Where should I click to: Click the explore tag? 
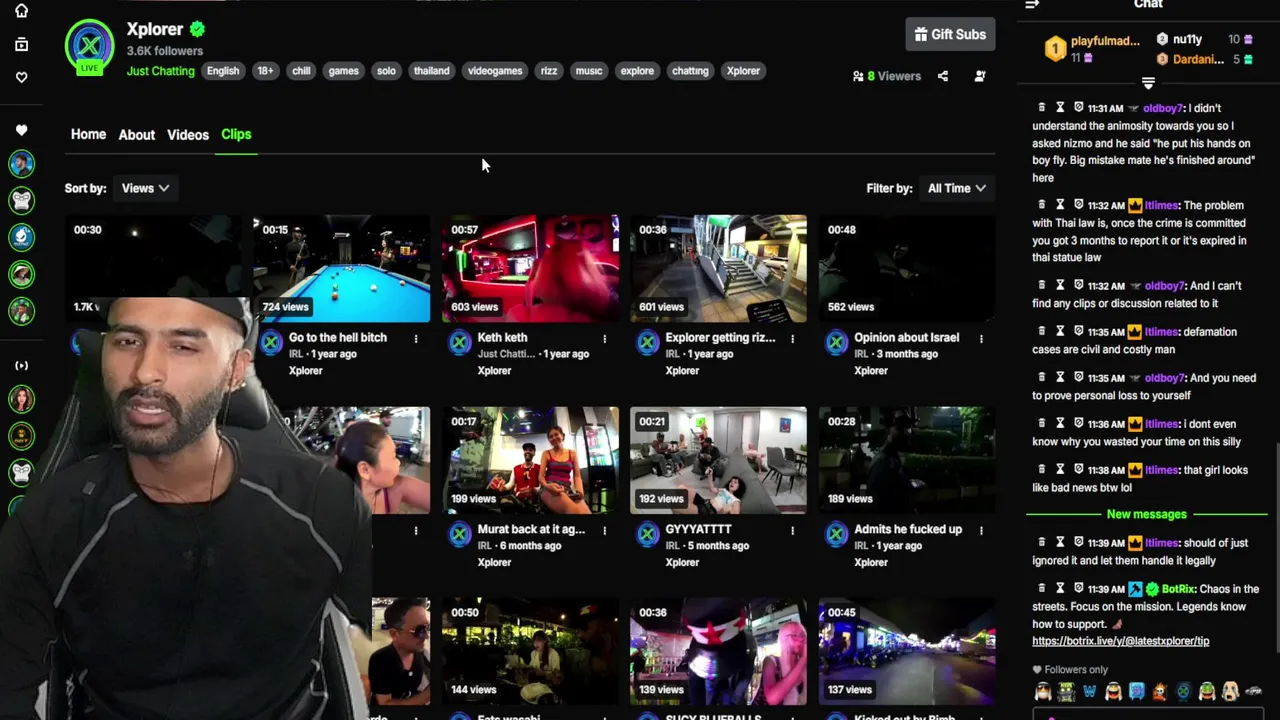[637, 71]
